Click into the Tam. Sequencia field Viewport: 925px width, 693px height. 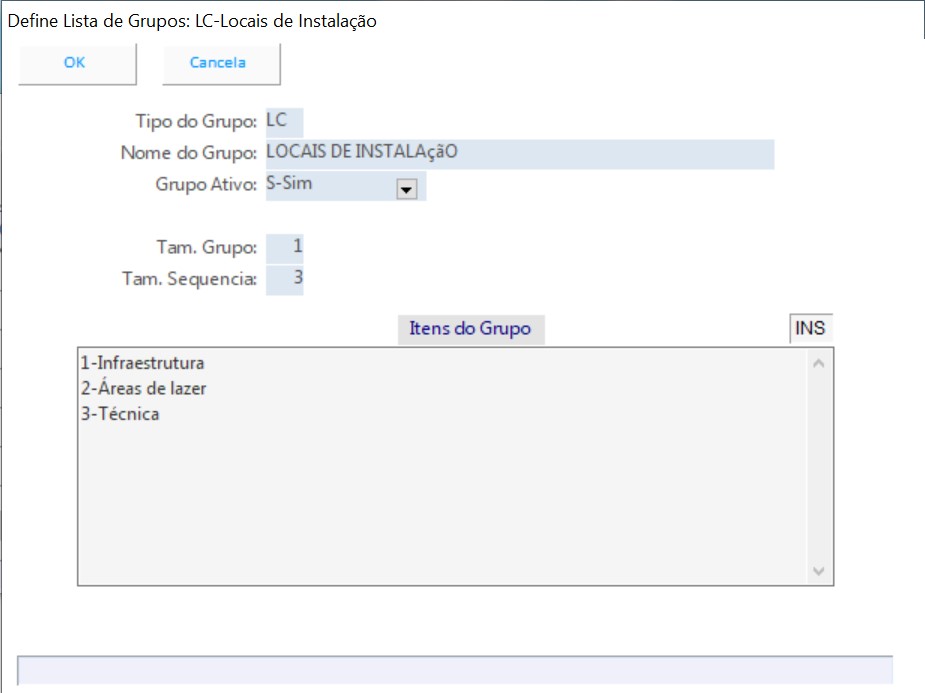[285, 279]
